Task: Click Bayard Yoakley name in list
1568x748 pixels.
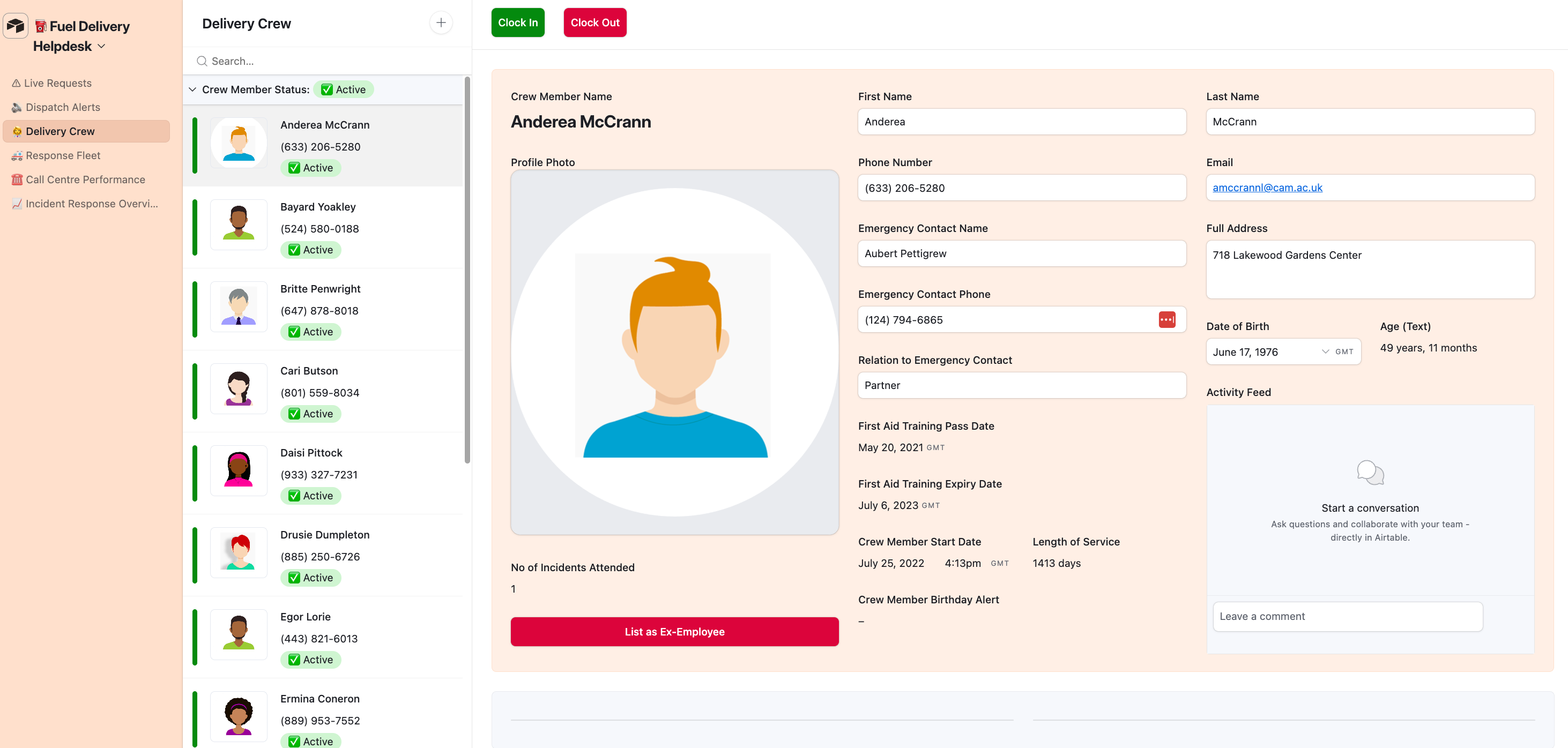Action: [x=318, y=207]
